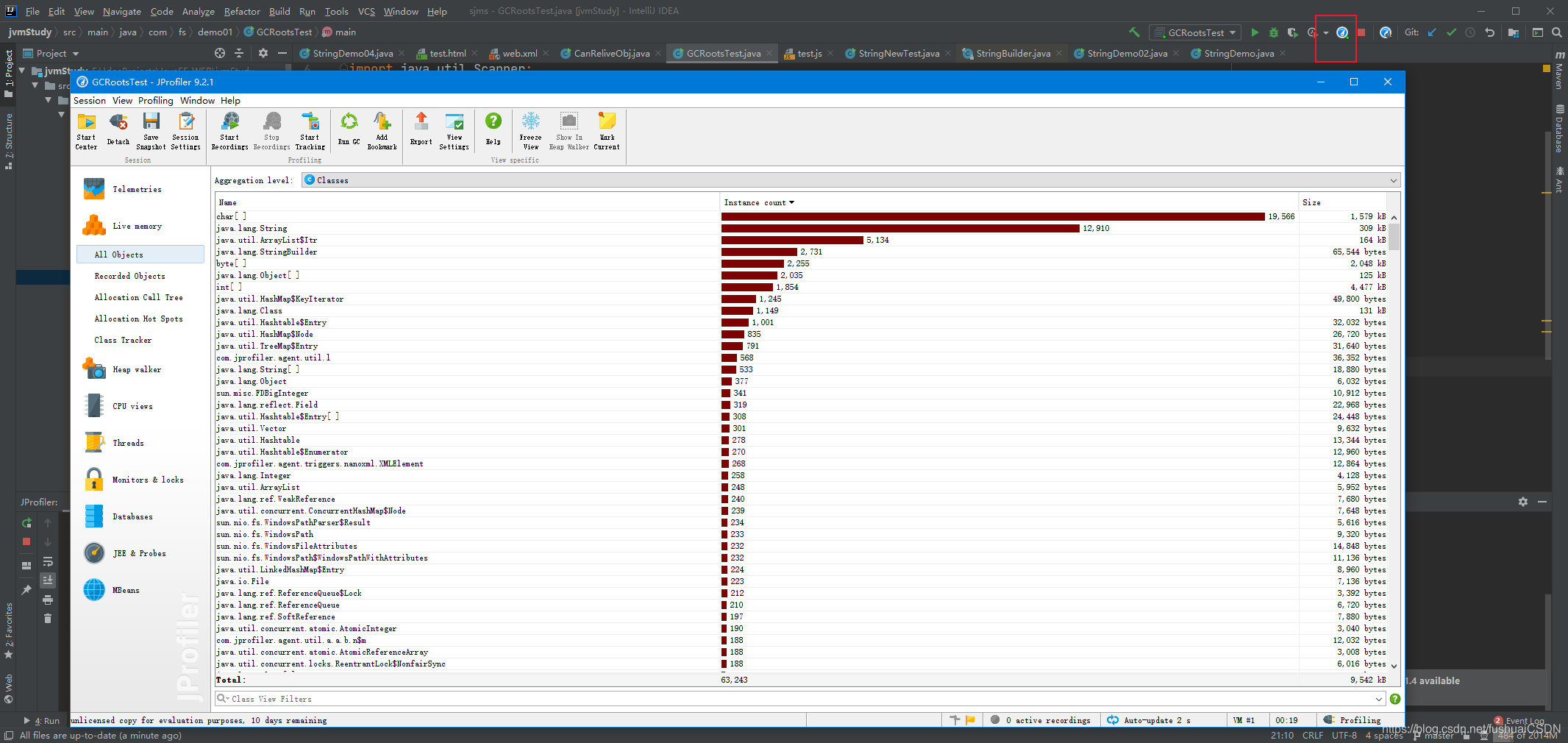Add a Bookmark in JProfiler

coord(382,131)
